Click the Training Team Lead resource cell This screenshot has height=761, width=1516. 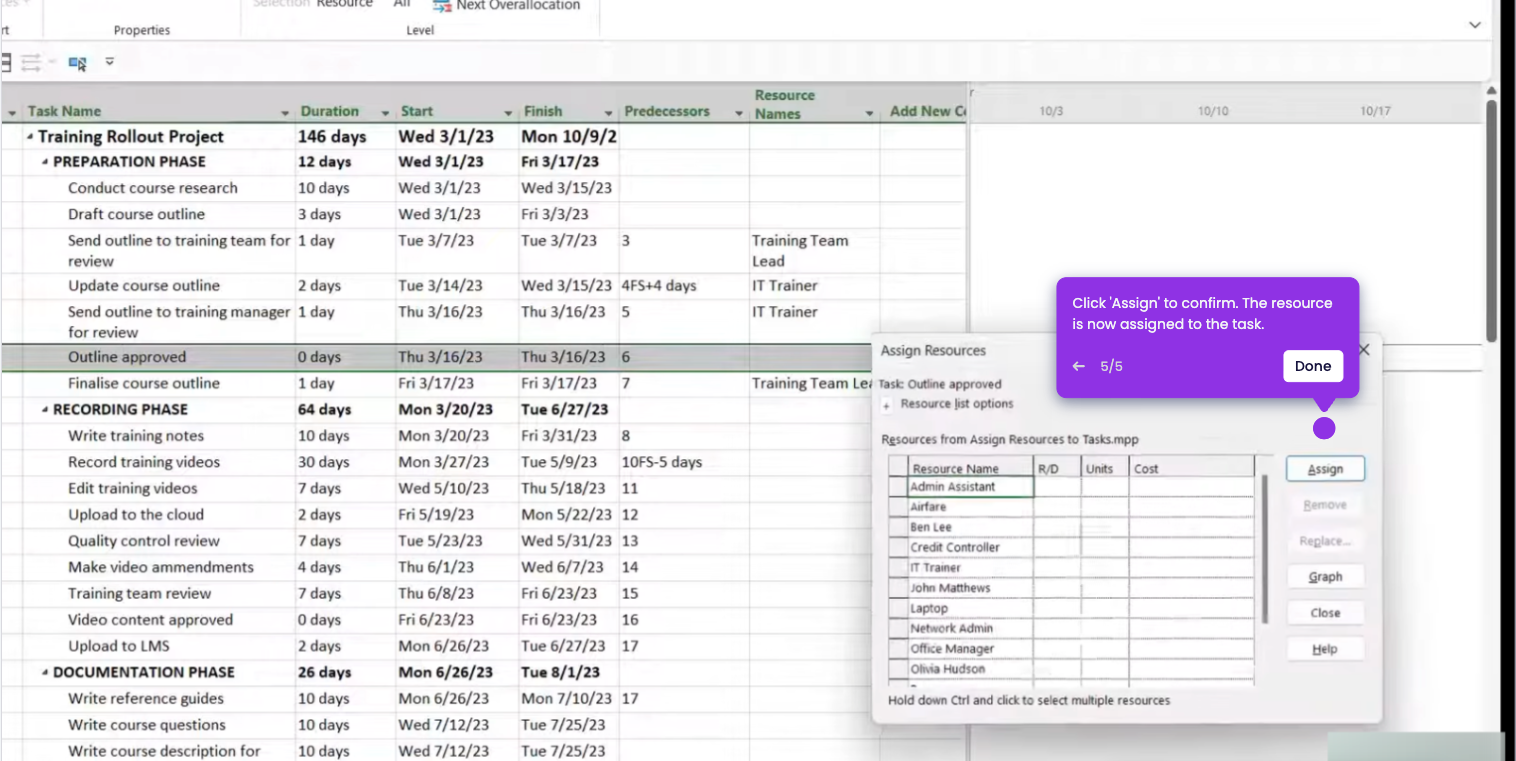point(814,250)
